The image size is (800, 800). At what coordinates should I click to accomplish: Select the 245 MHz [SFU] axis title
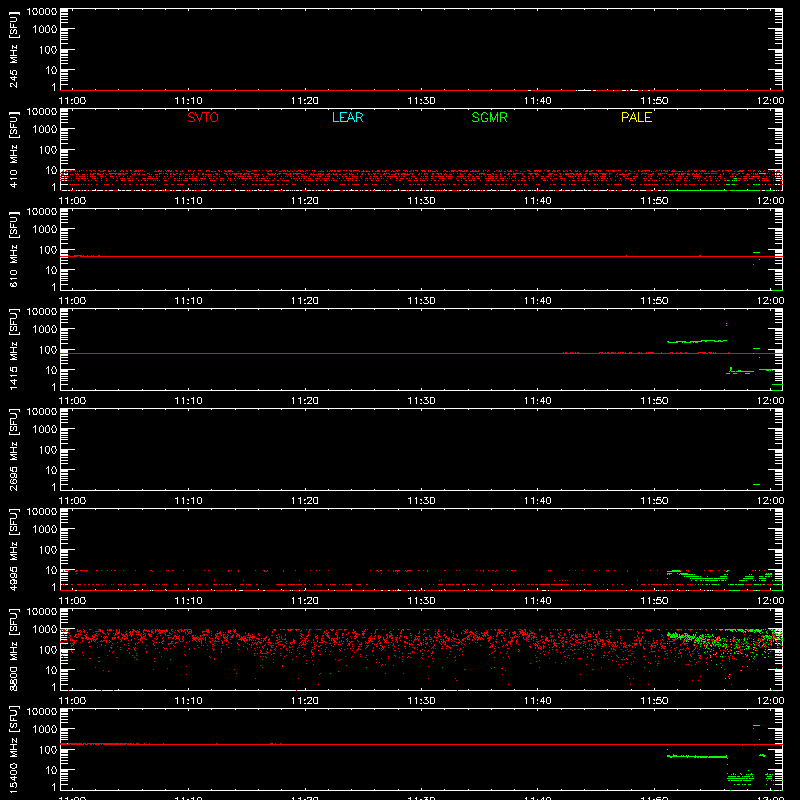(x=13, y=49)
